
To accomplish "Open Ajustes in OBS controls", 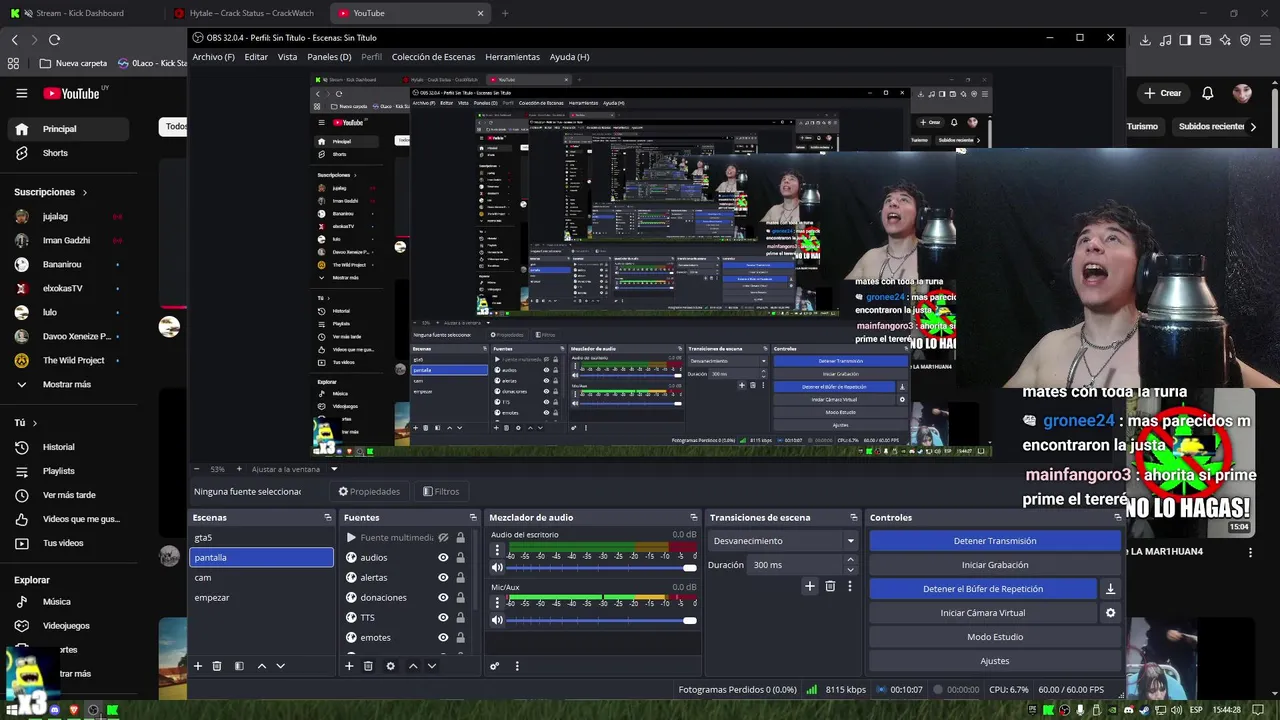I will [995, 661].
